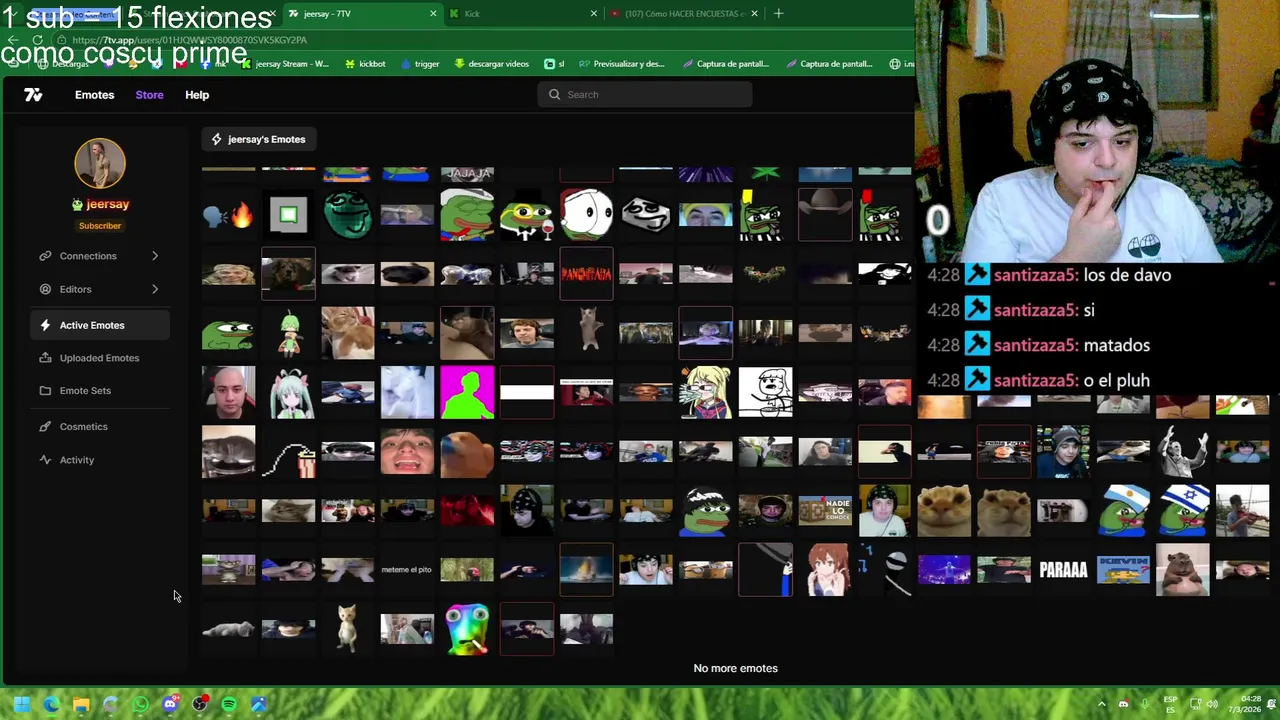Viewport: 1280px width, 720px height.
Task: Select the laughing face close-up emote
Action: click(x=407, y=452)
